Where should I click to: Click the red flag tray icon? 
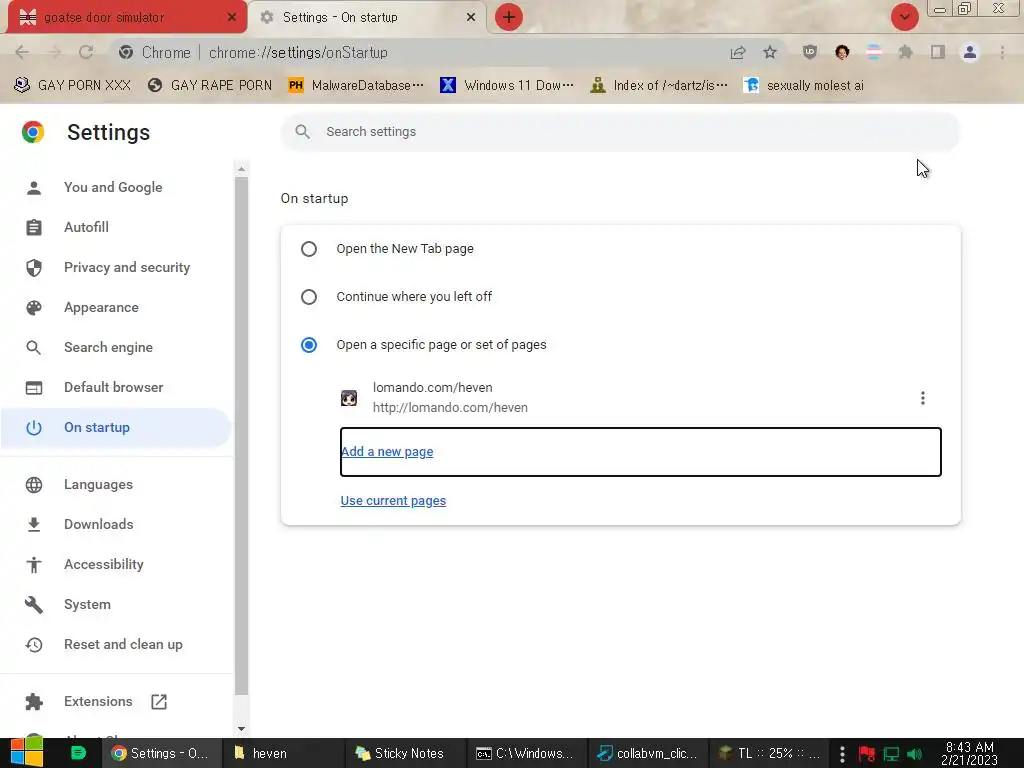[867, 754]
